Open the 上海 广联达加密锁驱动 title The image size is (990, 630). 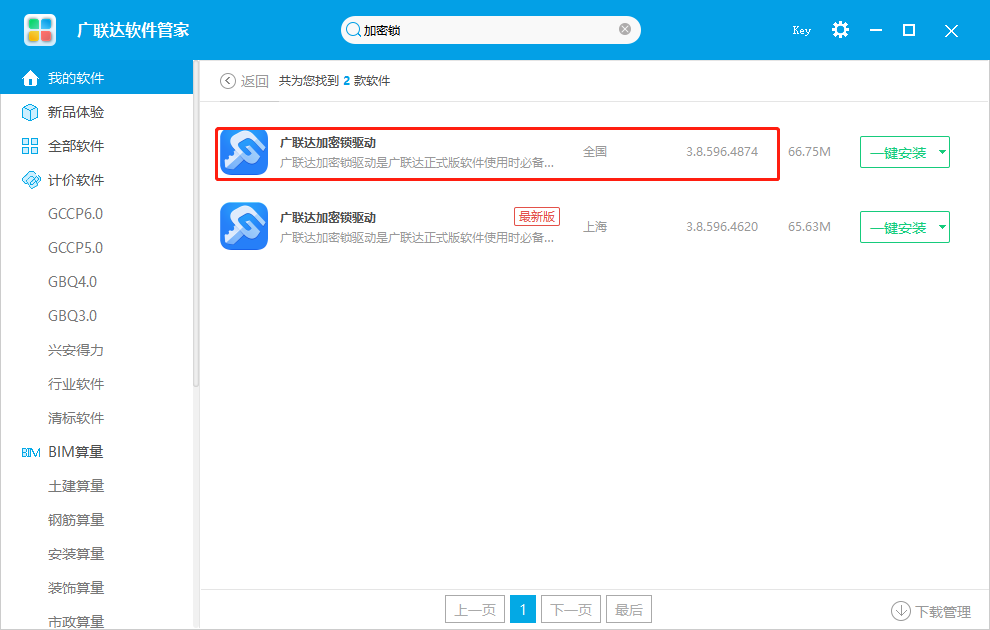pos(328,217)
